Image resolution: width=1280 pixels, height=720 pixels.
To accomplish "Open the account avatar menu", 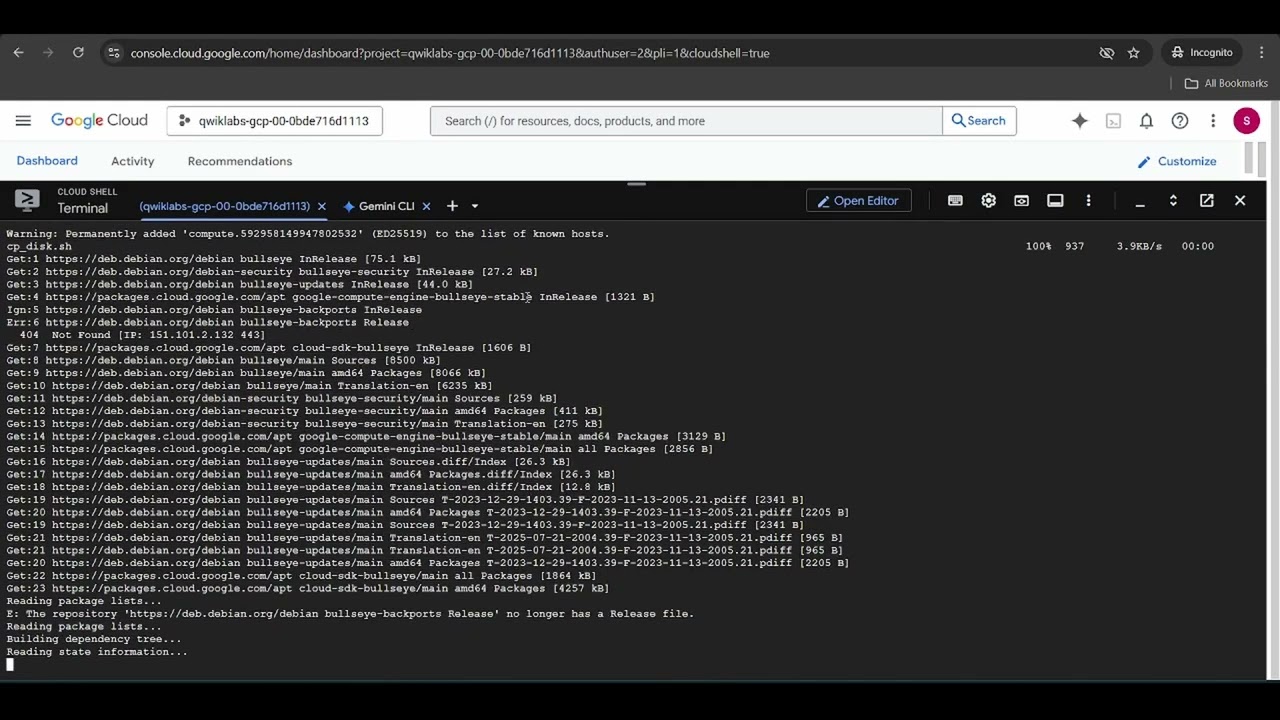I will [x=1246, y=121].
